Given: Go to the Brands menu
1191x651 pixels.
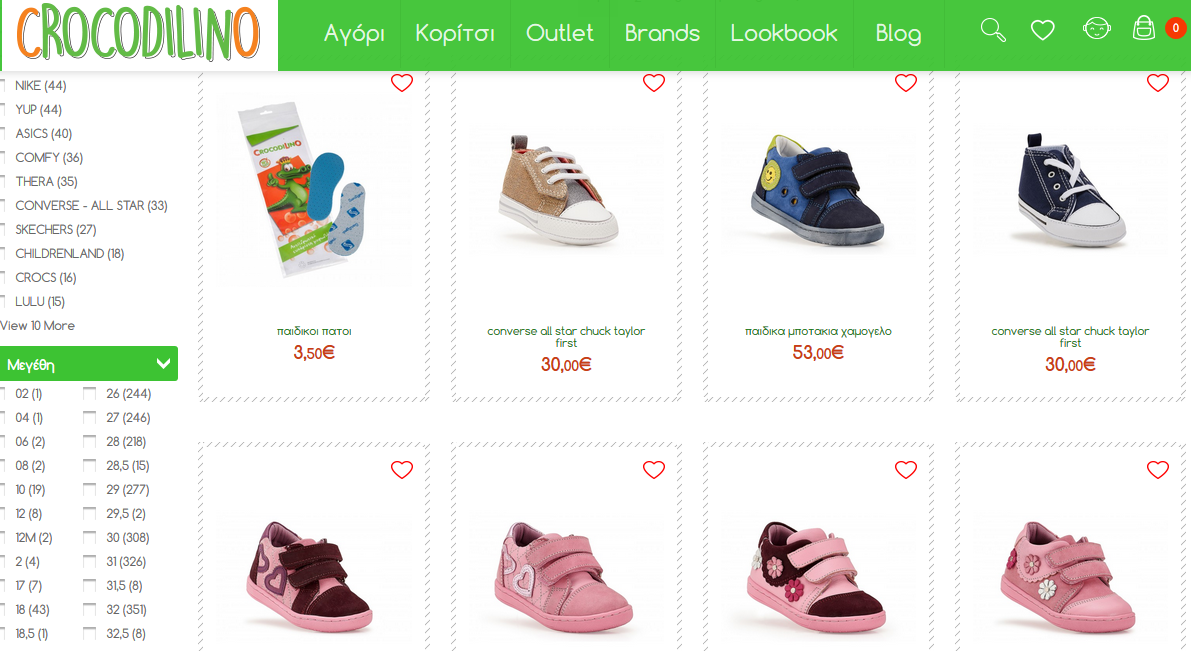Looking at the screenshot, I should click(662, 33).
